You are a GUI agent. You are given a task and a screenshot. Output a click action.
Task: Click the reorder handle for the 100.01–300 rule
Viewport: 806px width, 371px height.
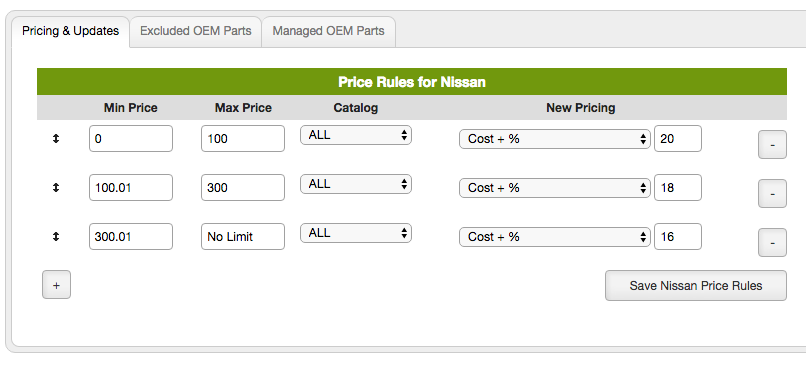(56, 188)
